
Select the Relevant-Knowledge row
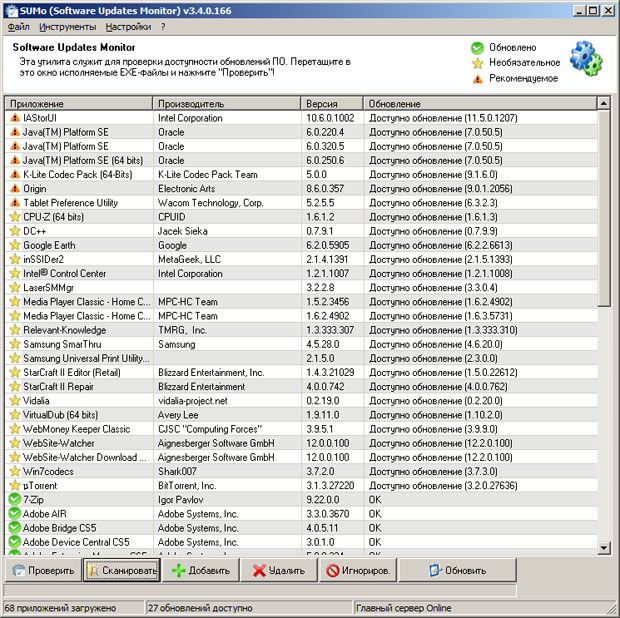[x=301, y=330]
